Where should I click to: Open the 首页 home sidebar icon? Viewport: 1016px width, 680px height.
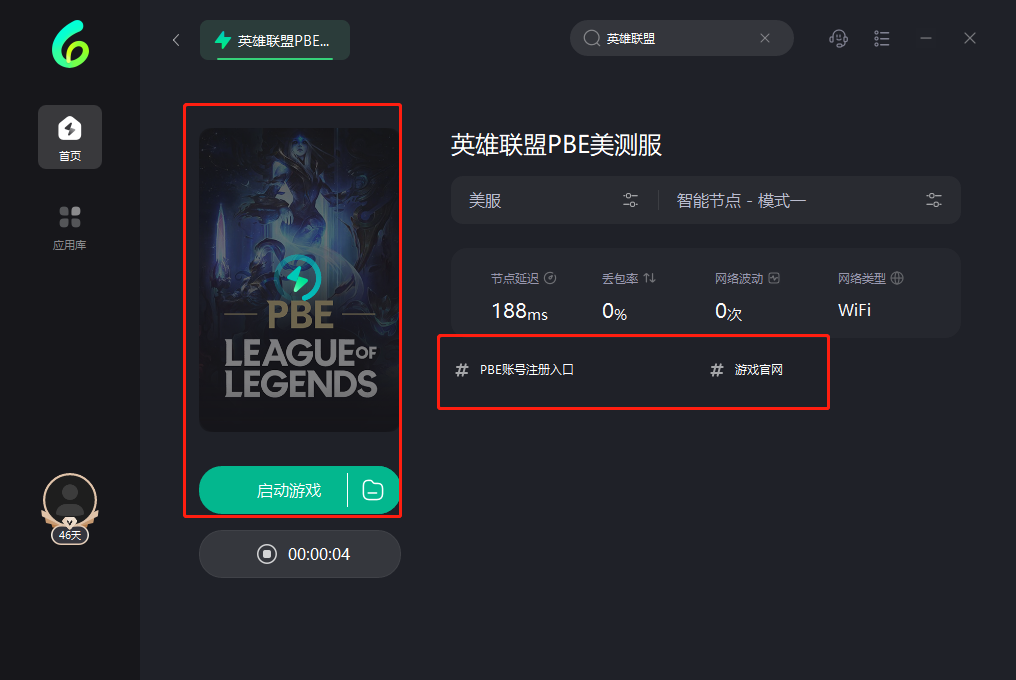pos(70,137)
